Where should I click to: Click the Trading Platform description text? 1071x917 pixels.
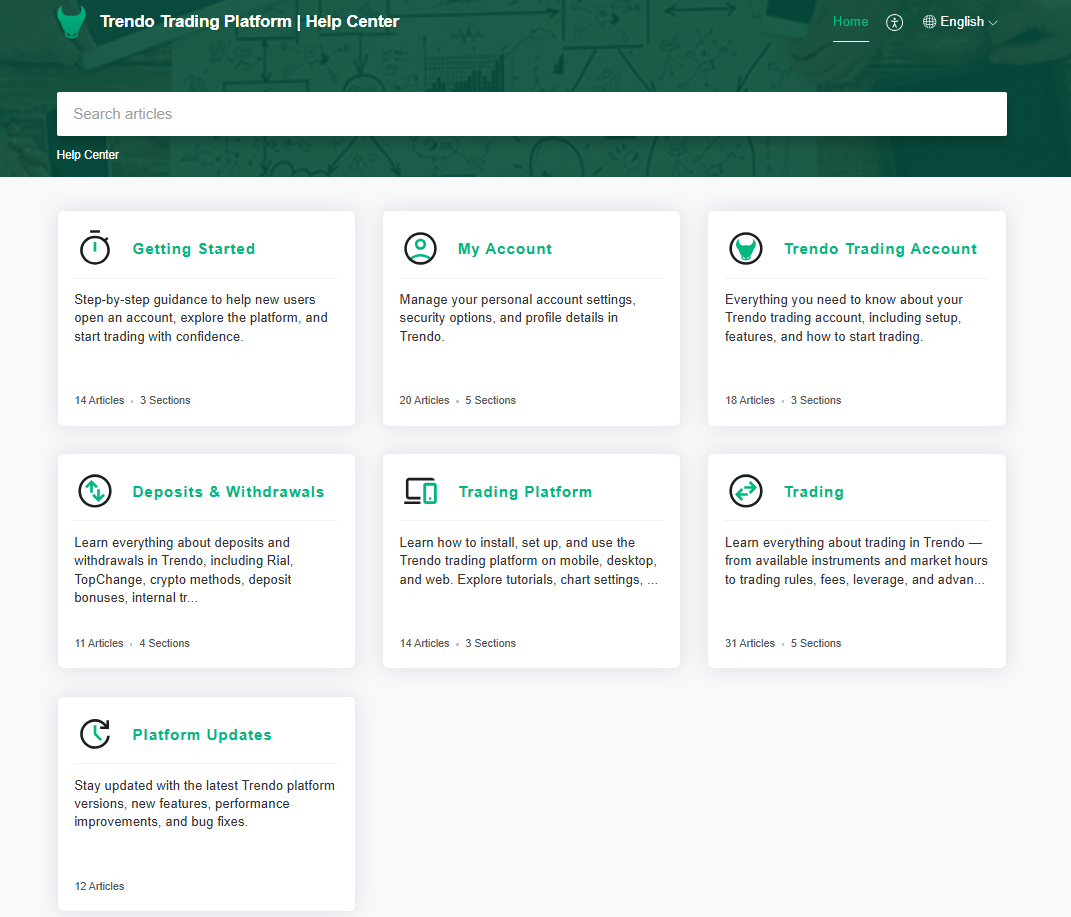coord(529,561)
